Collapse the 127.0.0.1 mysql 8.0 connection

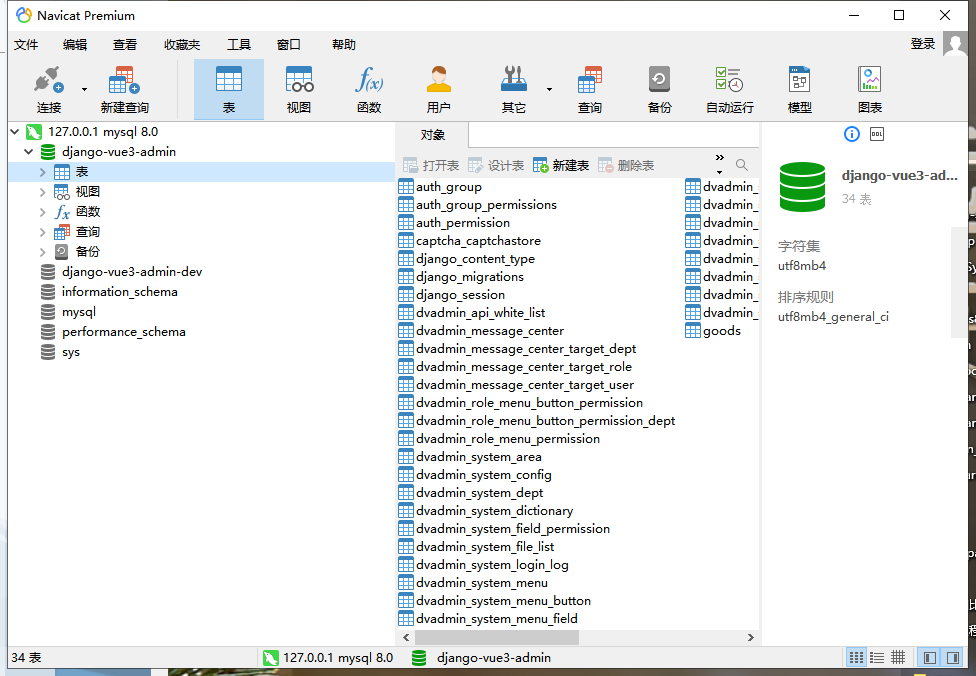[x=14, y=132]
